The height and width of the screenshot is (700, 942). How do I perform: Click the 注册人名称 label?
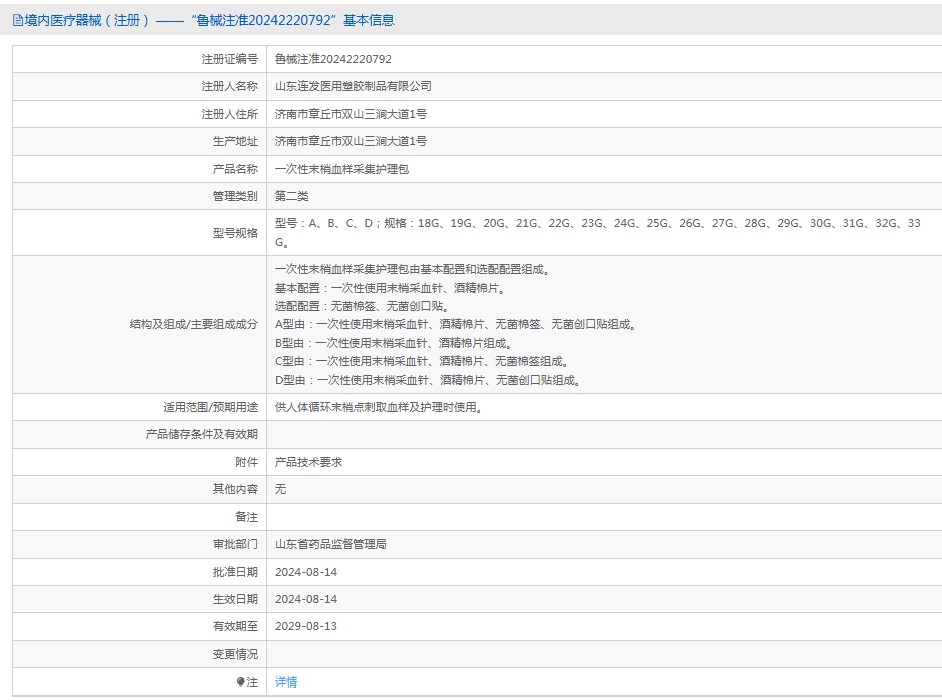tap(229, 86)
